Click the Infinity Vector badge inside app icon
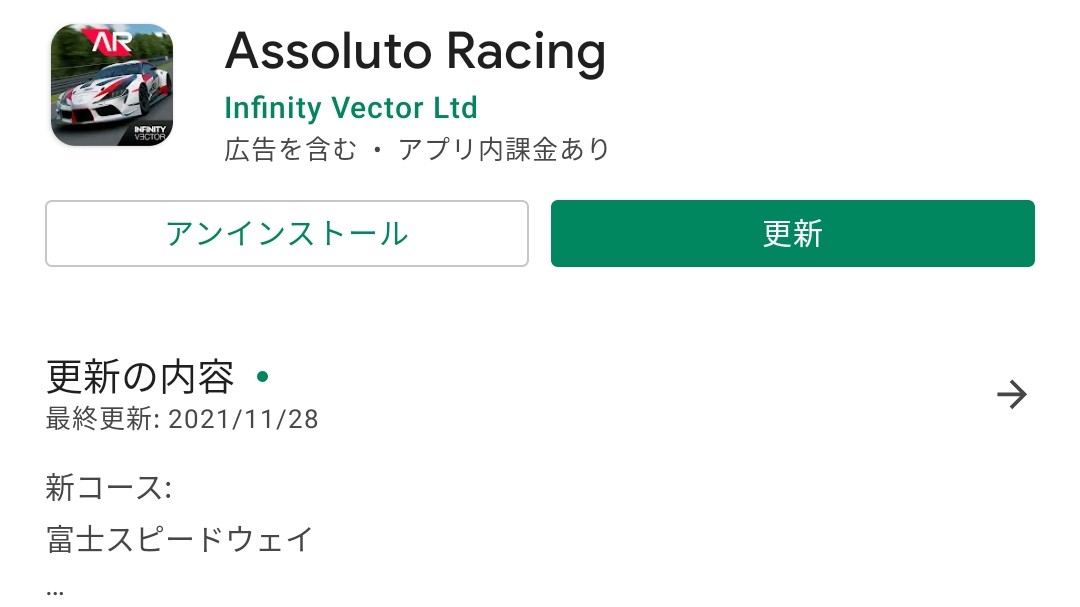 pos(149,133)
